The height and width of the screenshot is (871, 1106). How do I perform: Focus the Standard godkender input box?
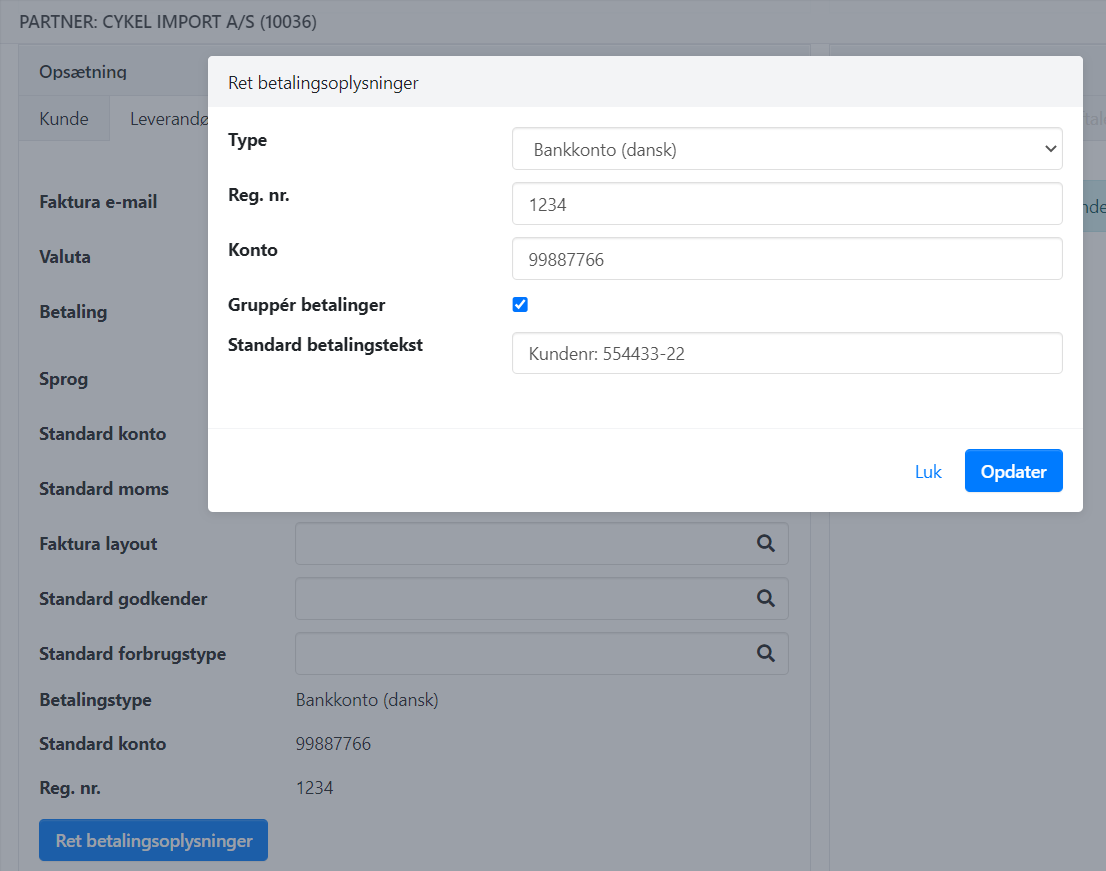click(x=520, y=598)
